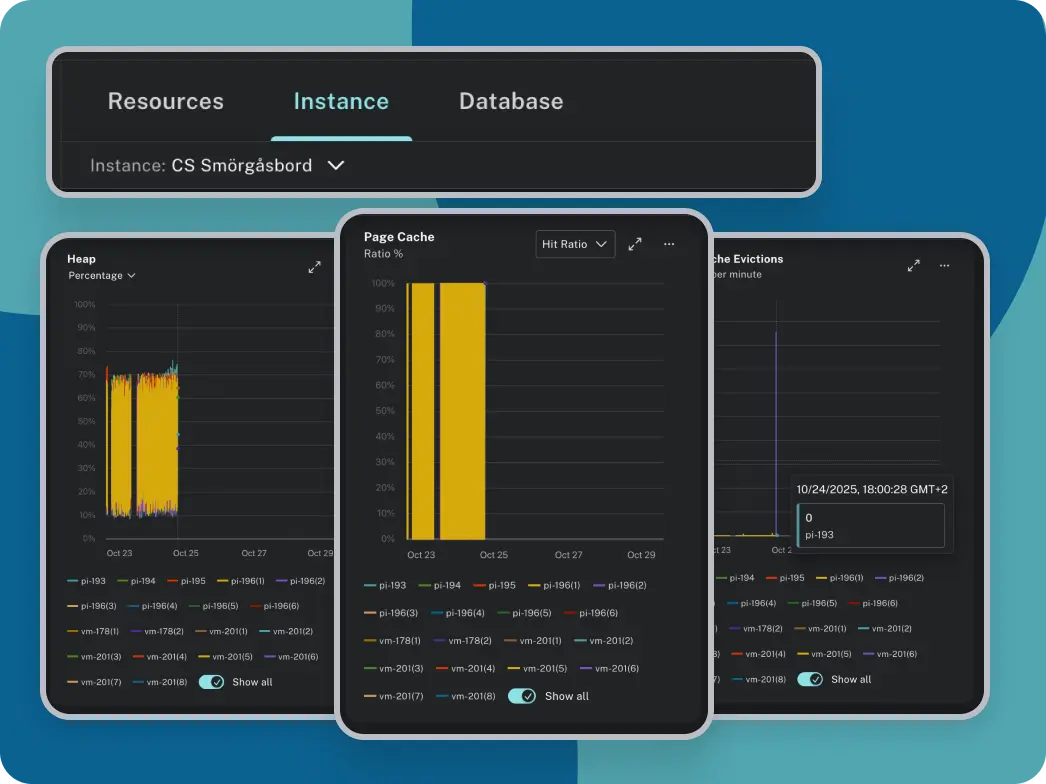Open Cache Evictions more options menu

click(944, 266)
